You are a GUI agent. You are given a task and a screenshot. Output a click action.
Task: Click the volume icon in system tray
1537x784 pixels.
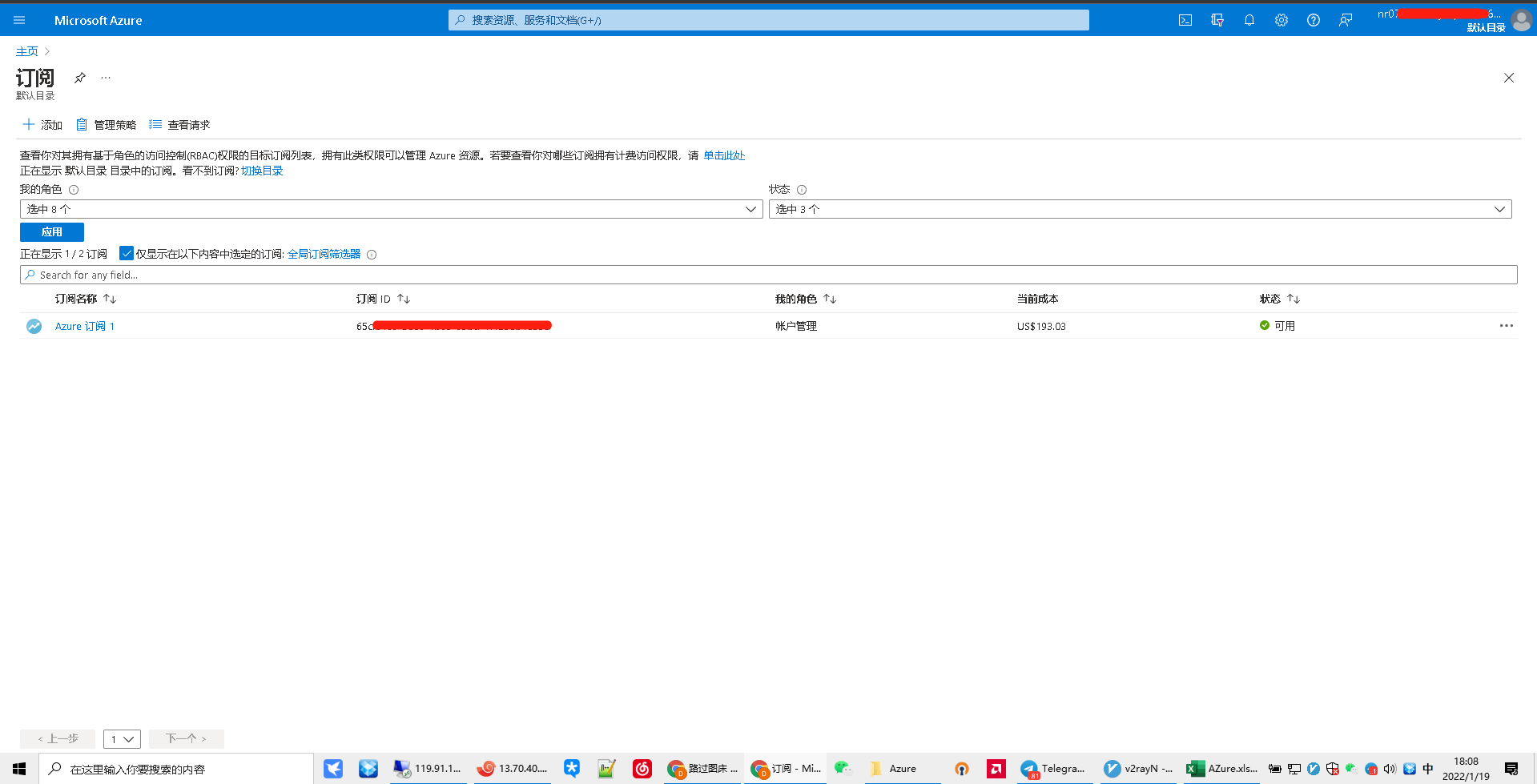tap(1390, 769)
